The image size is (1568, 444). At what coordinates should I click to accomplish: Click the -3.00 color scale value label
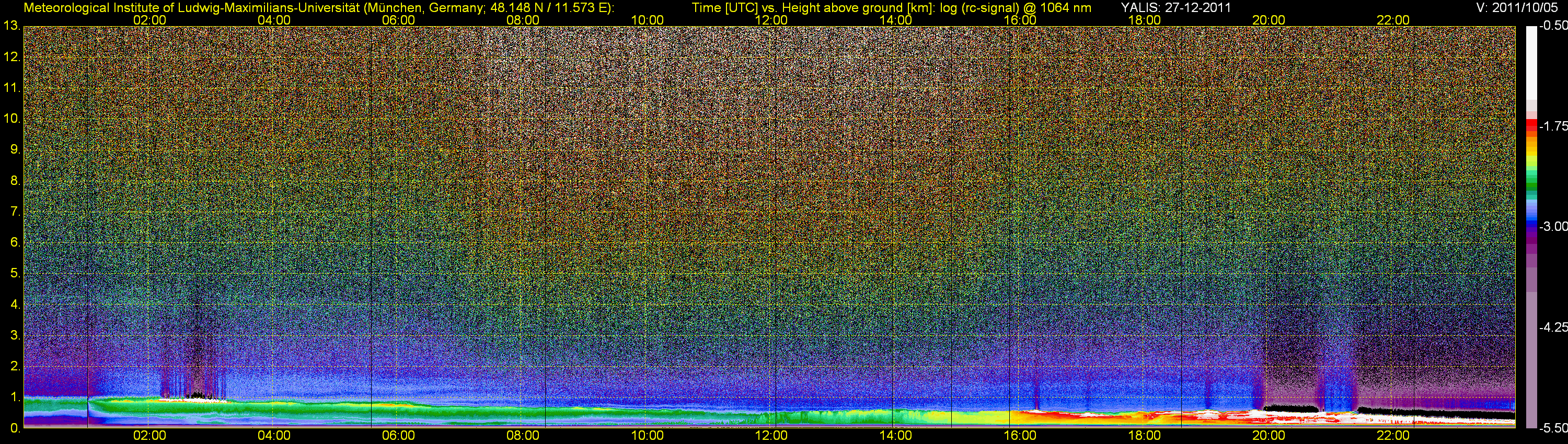point(1553,227)
